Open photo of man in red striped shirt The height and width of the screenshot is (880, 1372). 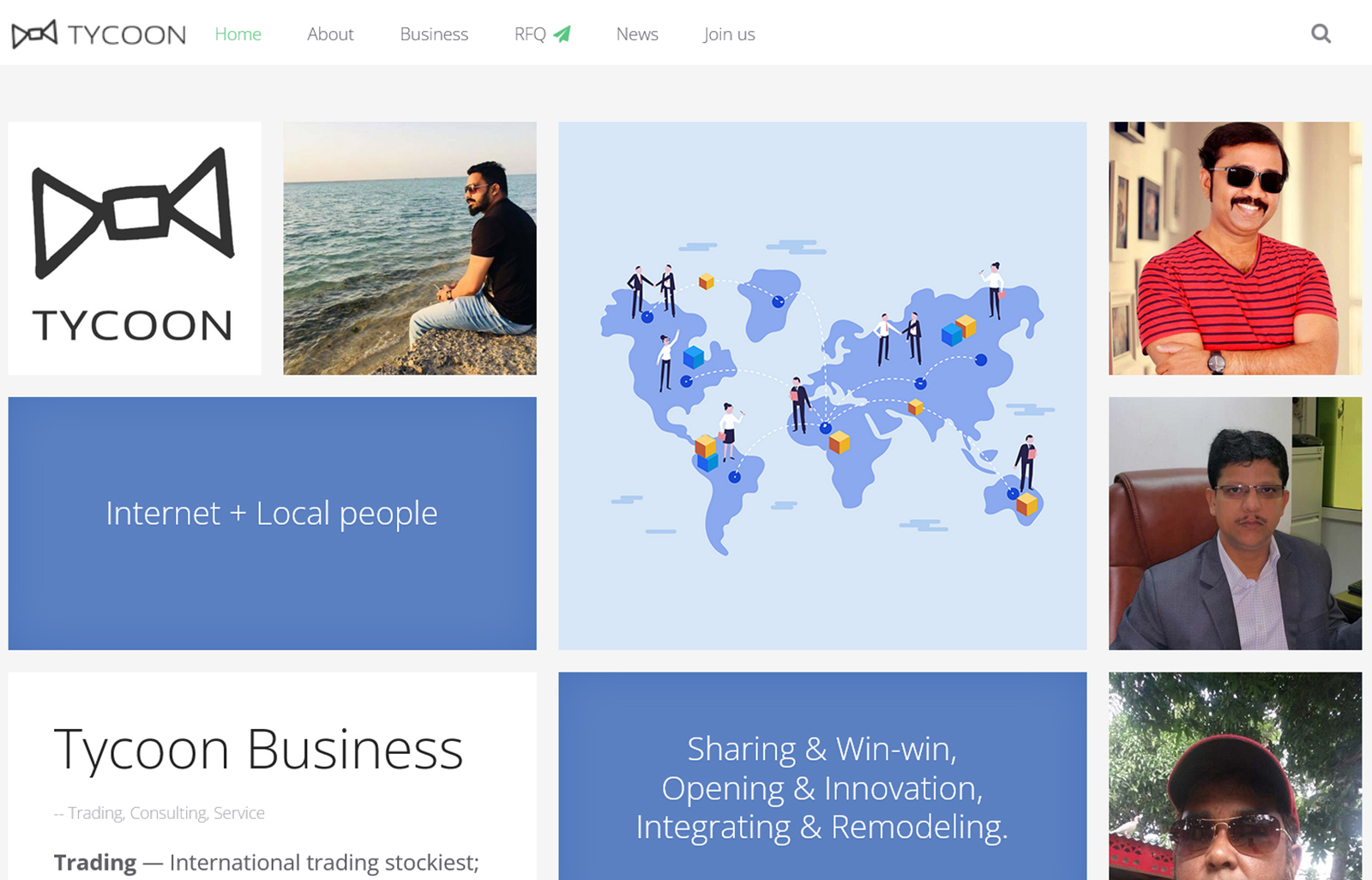pyautogui.click(x=1235, y=248)
